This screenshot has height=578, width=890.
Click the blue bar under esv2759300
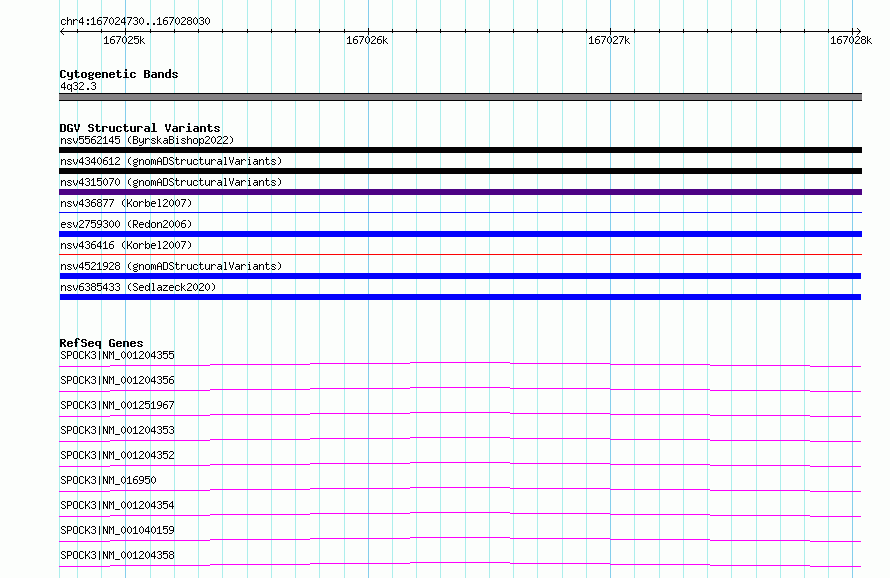coord(460,234)
